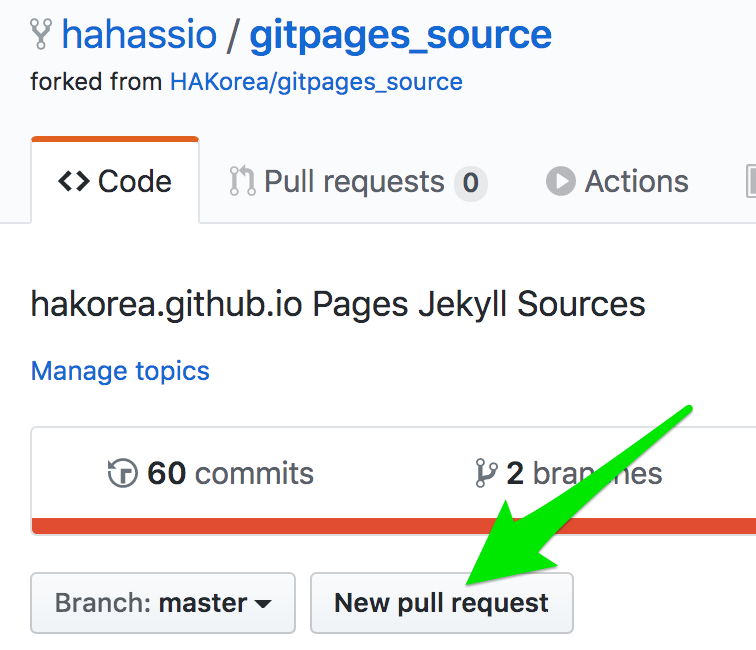Select the Code tab
Viewport: 756px width, 650px height.
115,181
